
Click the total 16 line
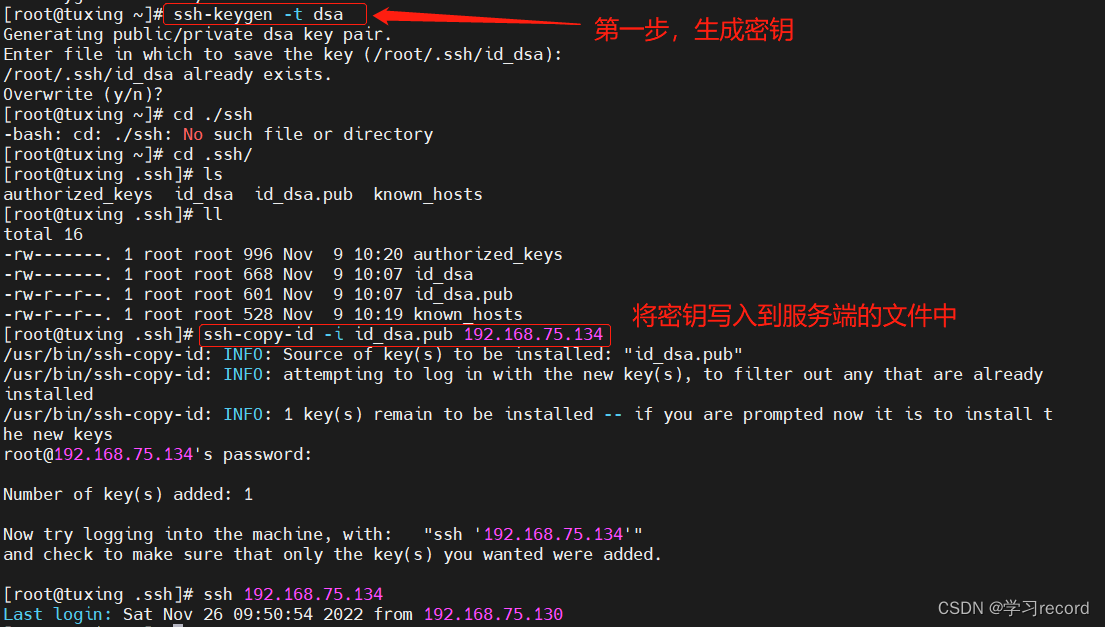[43, 234]
